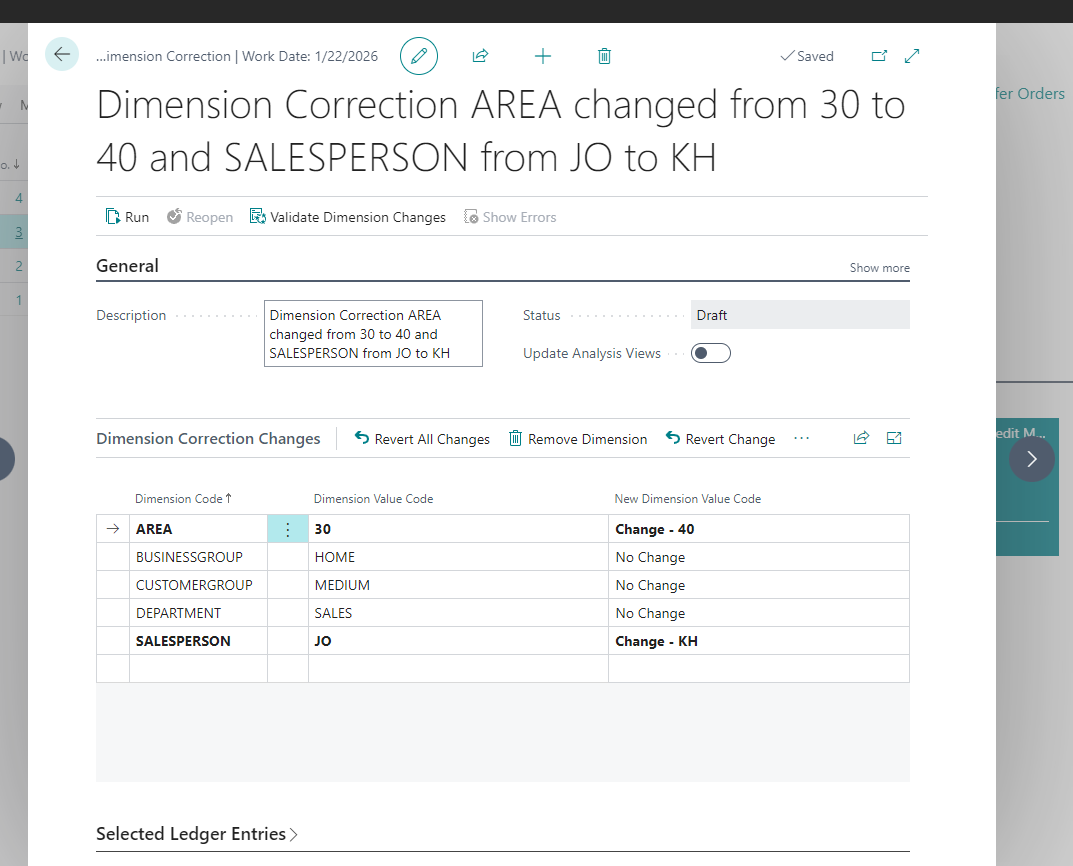
Task: Delete the correction with the trash icon
Action: 604,56
